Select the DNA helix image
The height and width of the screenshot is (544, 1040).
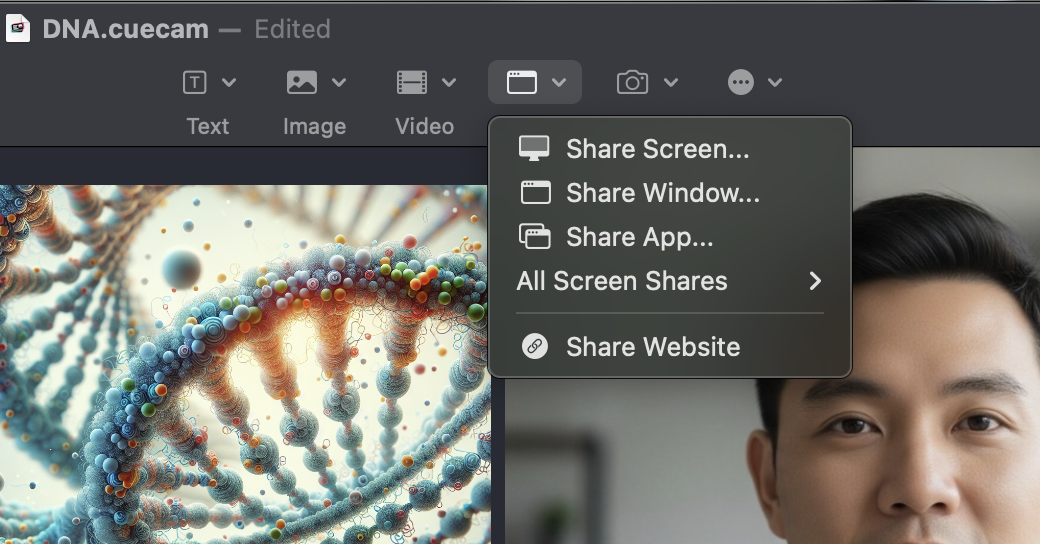click(x=245, y=364)
